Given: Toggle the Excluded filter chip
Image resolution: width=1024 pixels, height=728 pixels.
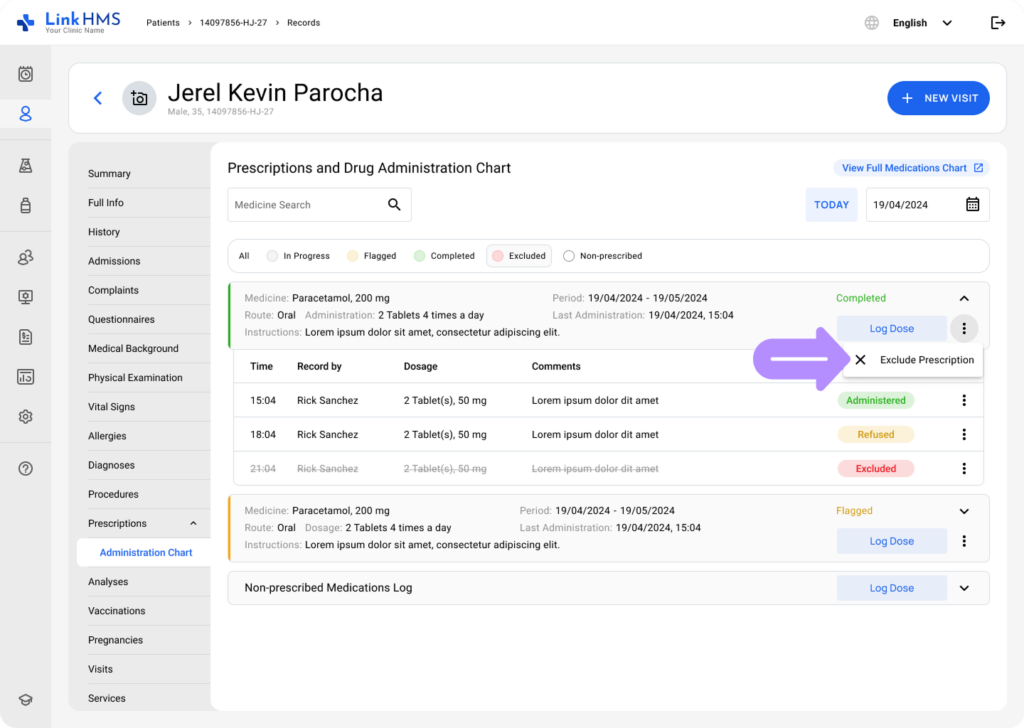Looking at the screenshot, I should (518, 256).
